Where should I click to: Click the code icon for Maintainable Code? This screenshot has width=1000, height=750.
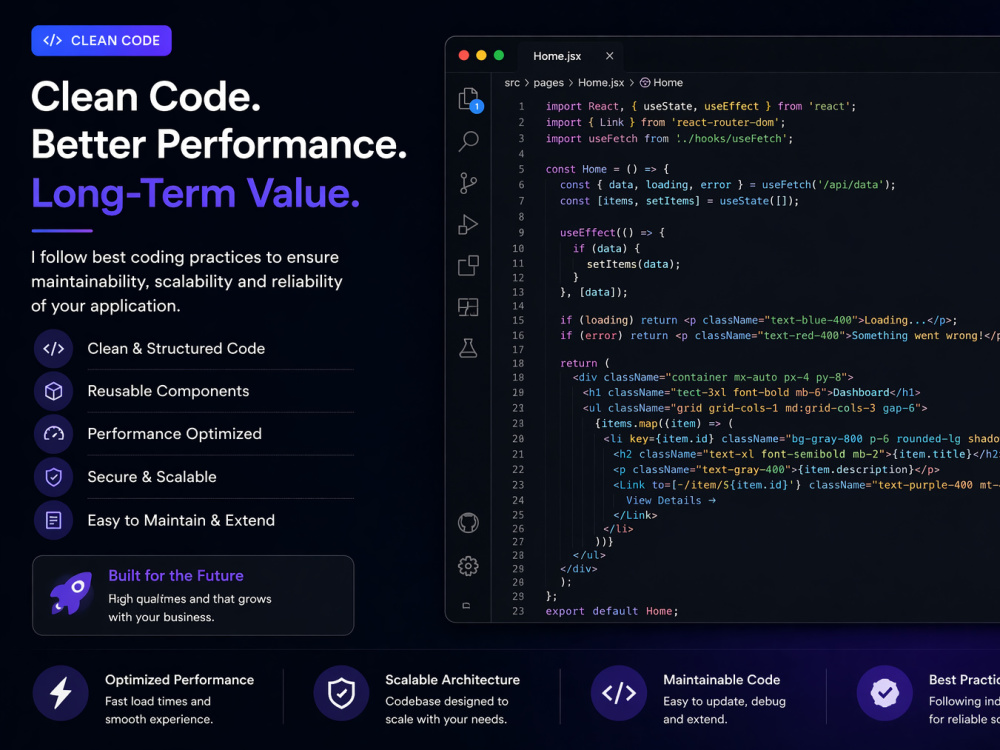click(619, 693)
